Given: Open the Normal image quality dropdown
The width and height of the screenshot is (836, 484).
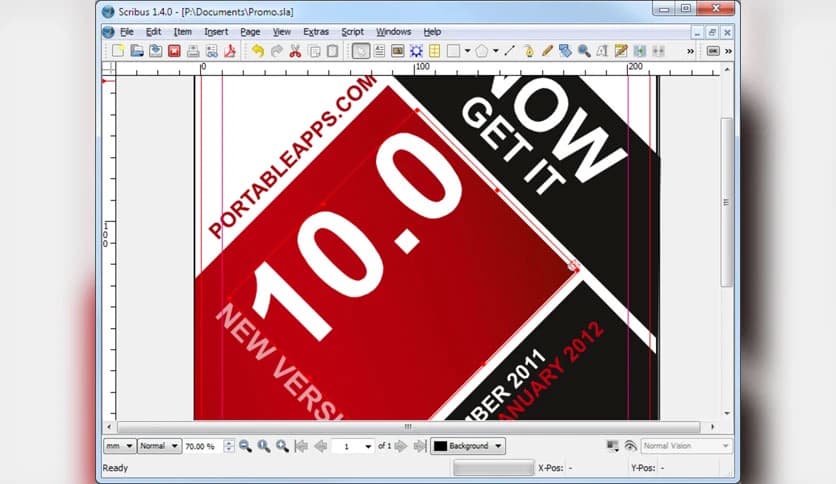Looking at the screenshot, I should point(159,446).
